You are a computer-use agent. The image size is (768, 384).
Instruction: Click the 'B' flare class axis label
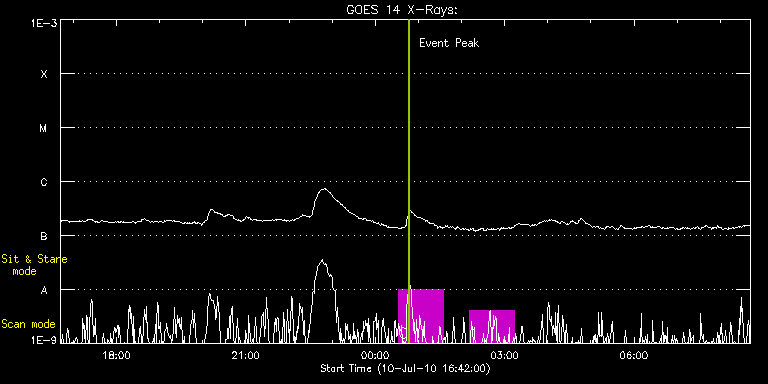44,236
